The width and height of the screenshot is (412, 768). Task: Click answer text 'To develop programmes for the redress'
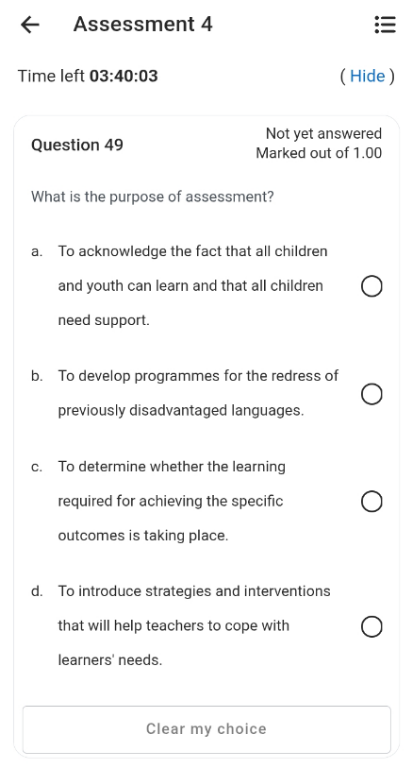coord(193,376)
